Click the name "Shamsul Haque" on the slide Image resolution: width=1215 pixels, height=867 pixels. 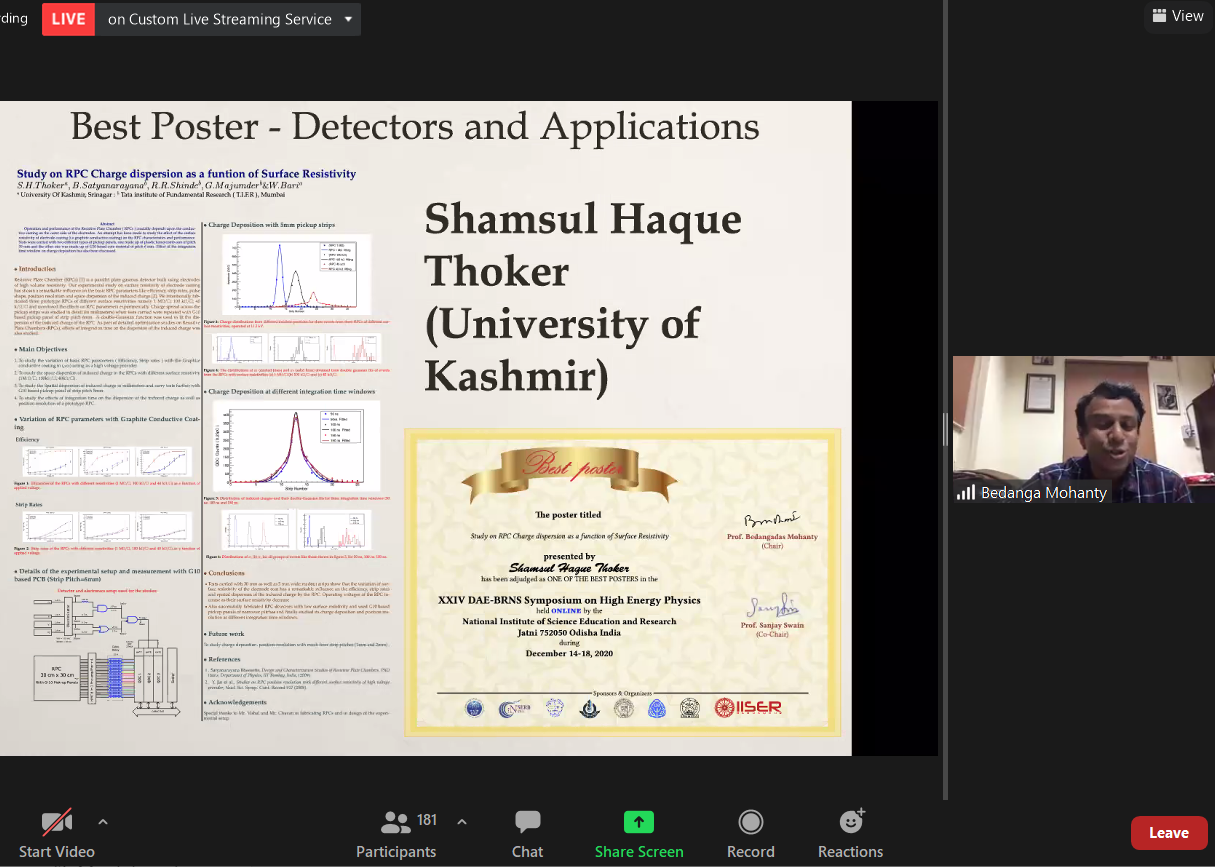[x=583, y=220]
